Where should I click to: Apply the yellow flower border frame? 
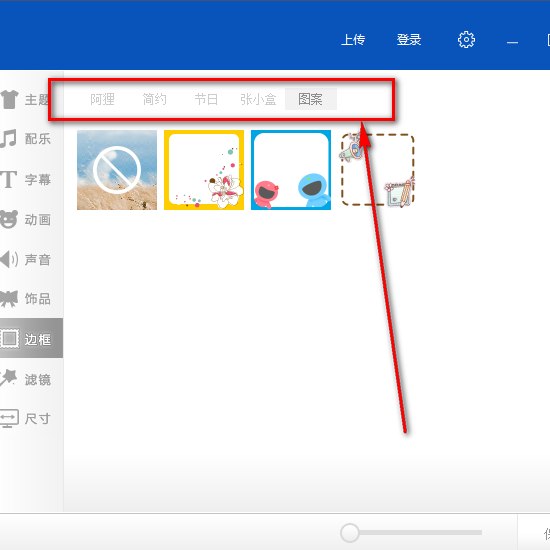pos(204,170)
